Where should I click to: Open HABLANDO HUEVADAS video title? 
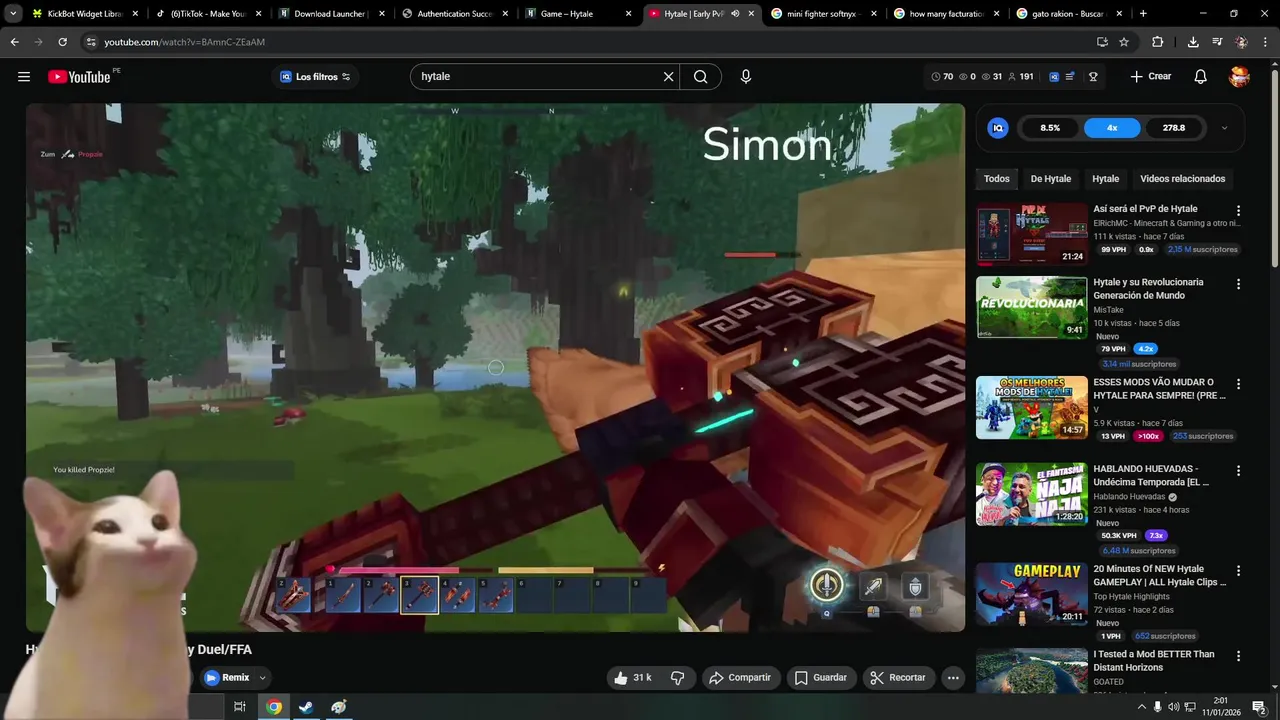[x=1152, y=475]
